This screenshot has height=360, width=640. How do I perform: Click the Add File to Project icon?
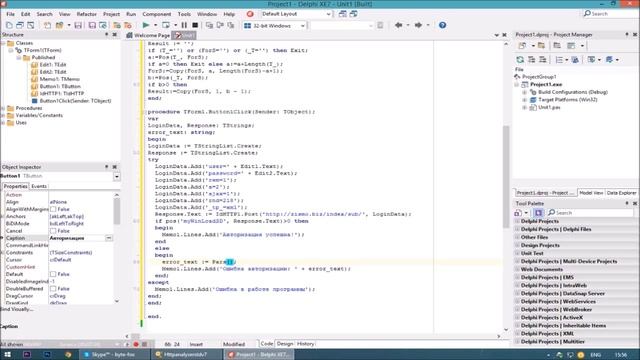coord(117,25)
